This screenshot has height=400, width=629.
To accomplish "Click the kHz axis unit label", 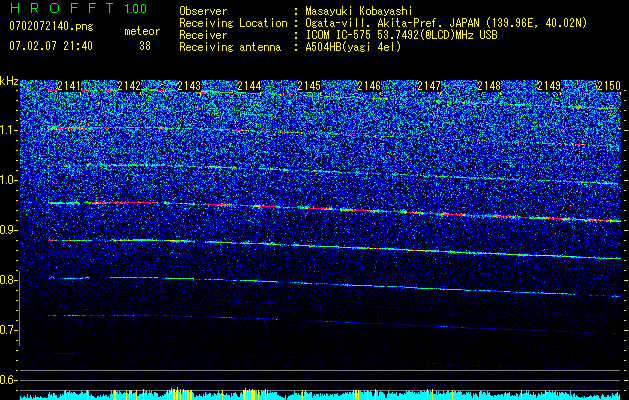I will tap(9, 81).
